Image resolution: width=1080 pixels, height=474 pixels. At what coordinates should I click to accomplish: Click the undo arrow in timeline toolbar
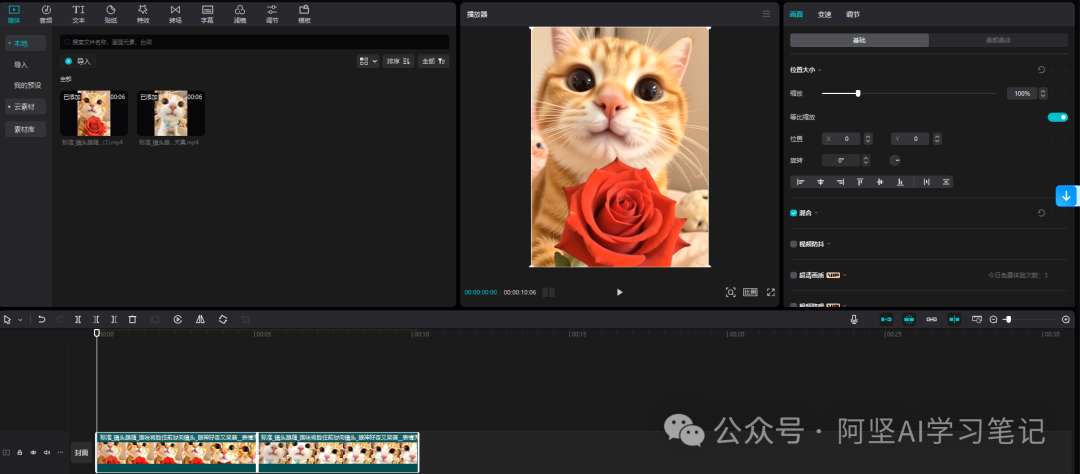pyautogui.click(x=42, y=320)
